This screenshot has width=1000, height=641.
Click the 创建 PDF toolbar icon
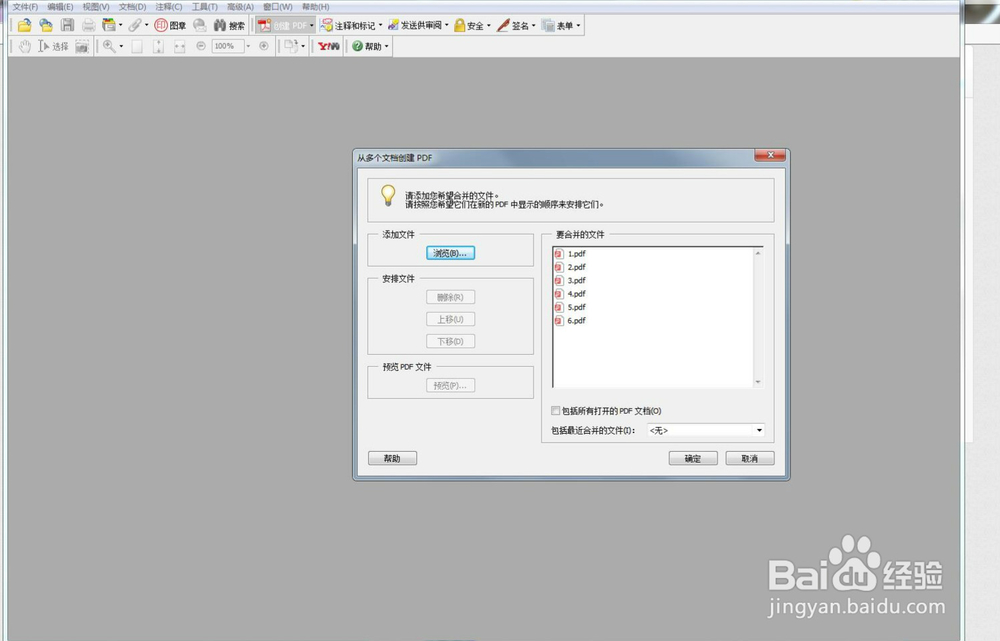(x=265, y=26)
